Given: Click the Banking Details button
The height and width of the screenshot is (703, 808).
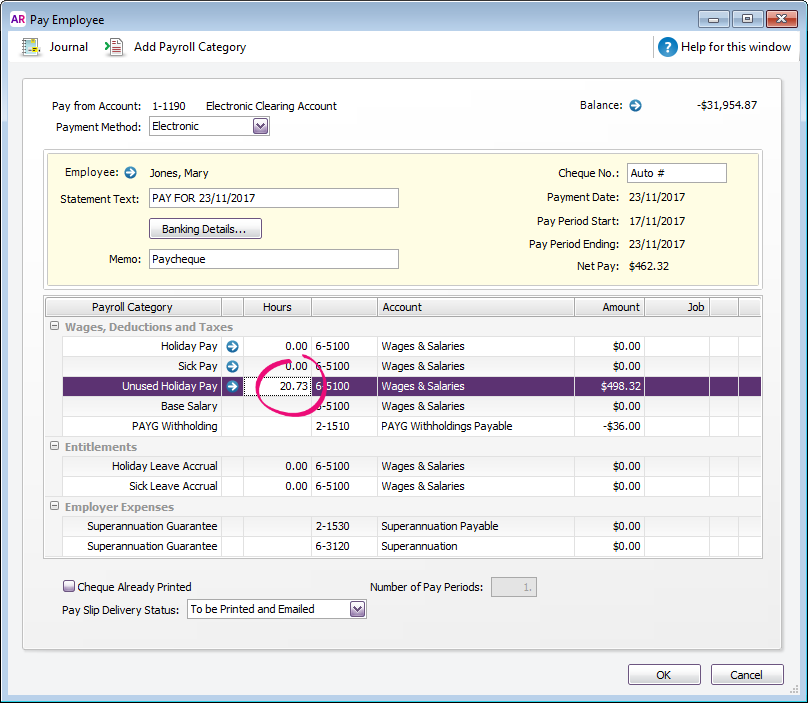Looking at the screenshot, I should (x=204, y=229).
